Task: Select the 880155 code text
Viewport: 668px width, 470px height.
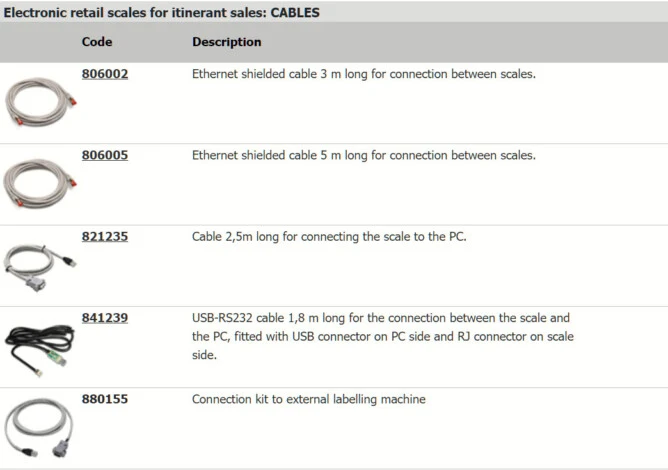Action: click(x=105, y=399)
